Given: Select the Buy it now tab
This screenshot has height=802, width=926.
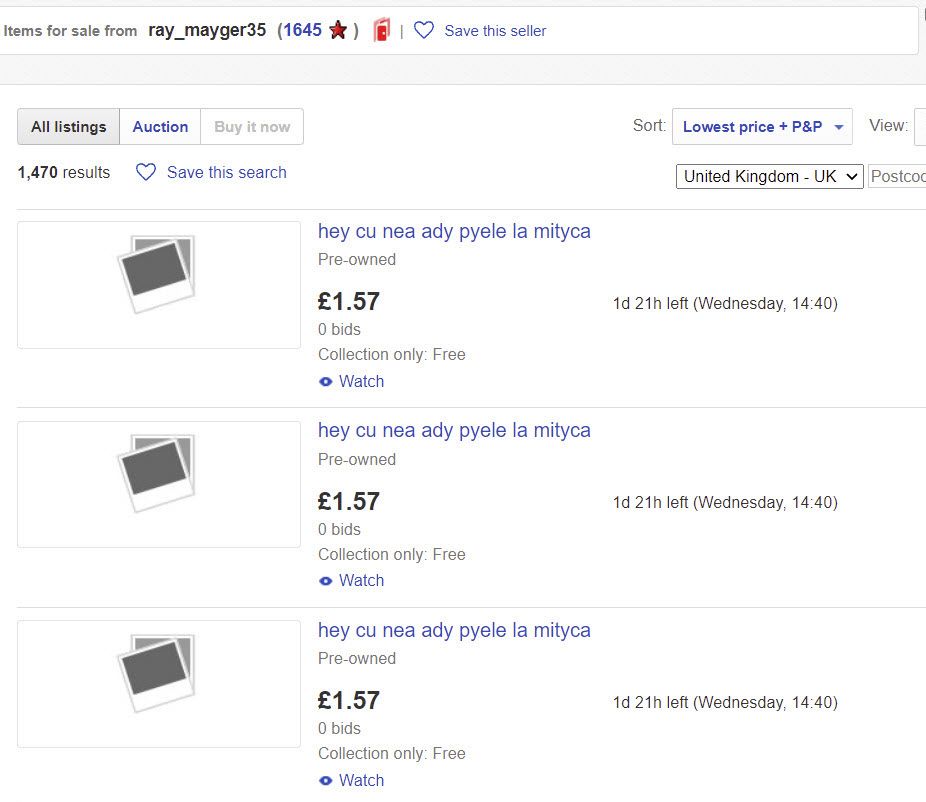Looking at the screenshot, I should (x=252, y=126).
